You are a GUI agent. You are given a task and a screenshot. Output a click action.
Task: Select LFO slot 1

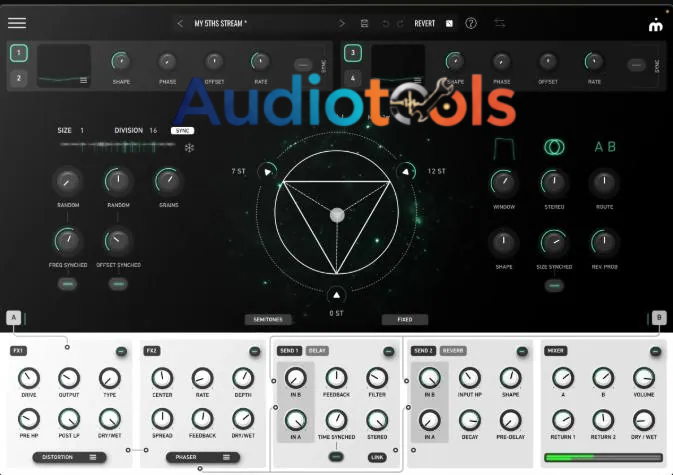point(18,53)
